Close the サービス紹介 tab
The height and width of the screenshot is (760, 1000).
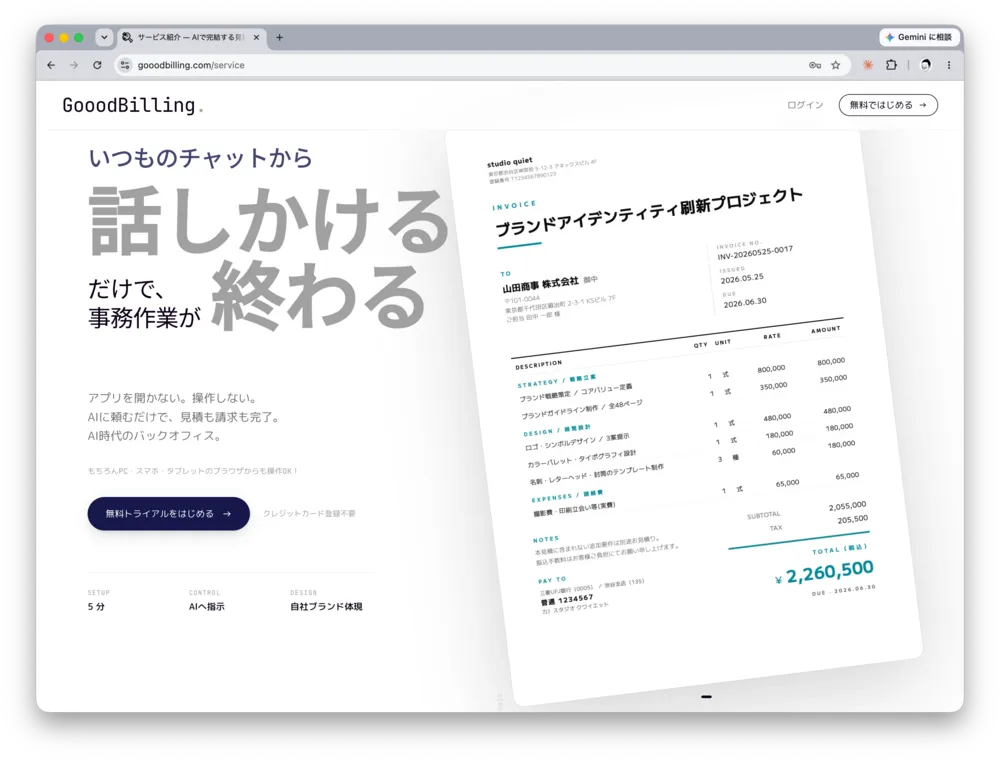[x=256, y=38]
